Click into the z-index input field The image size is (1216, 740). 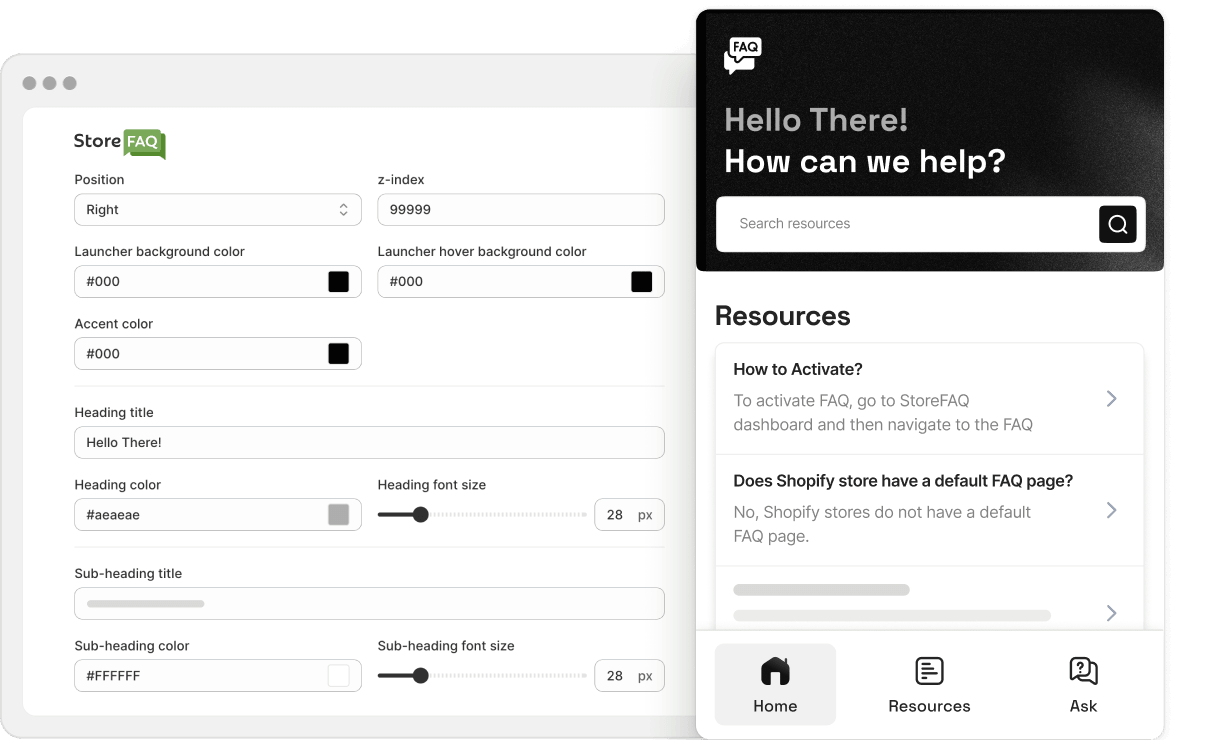[520, 210]
